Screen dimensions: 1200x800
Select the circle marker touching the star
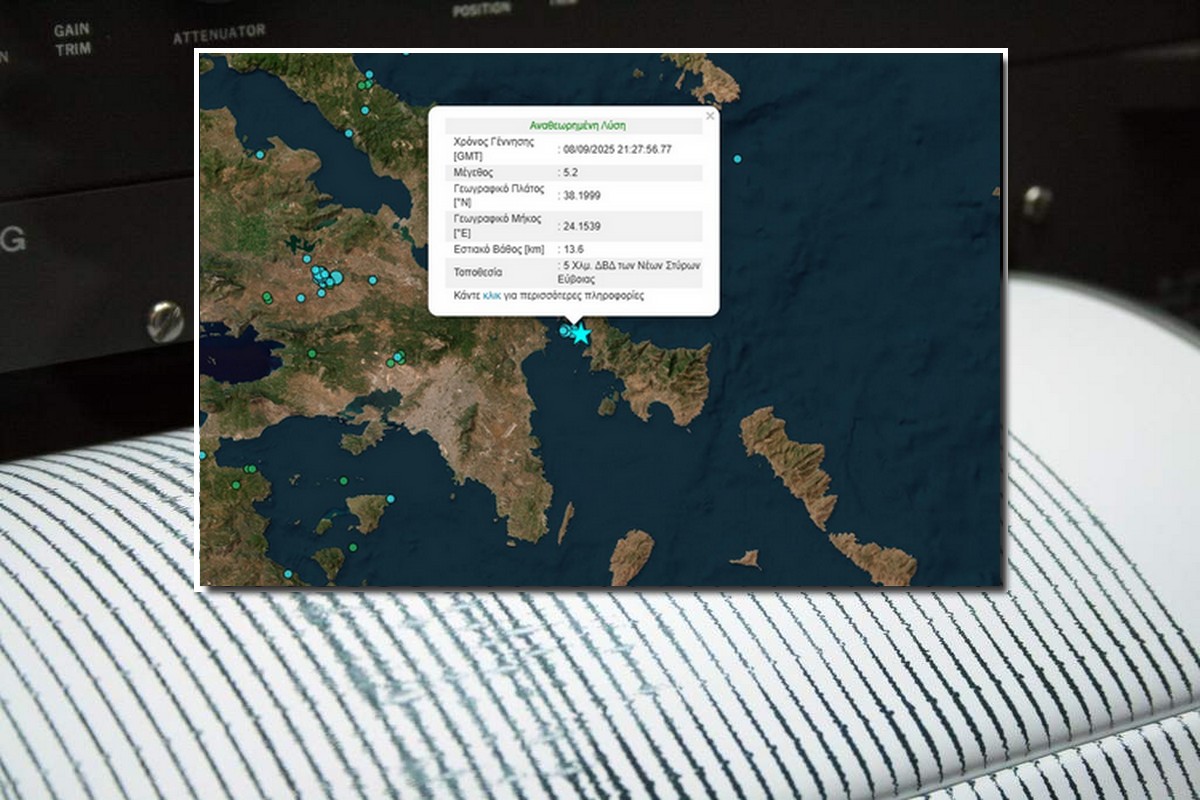click(x=567, y=330)
